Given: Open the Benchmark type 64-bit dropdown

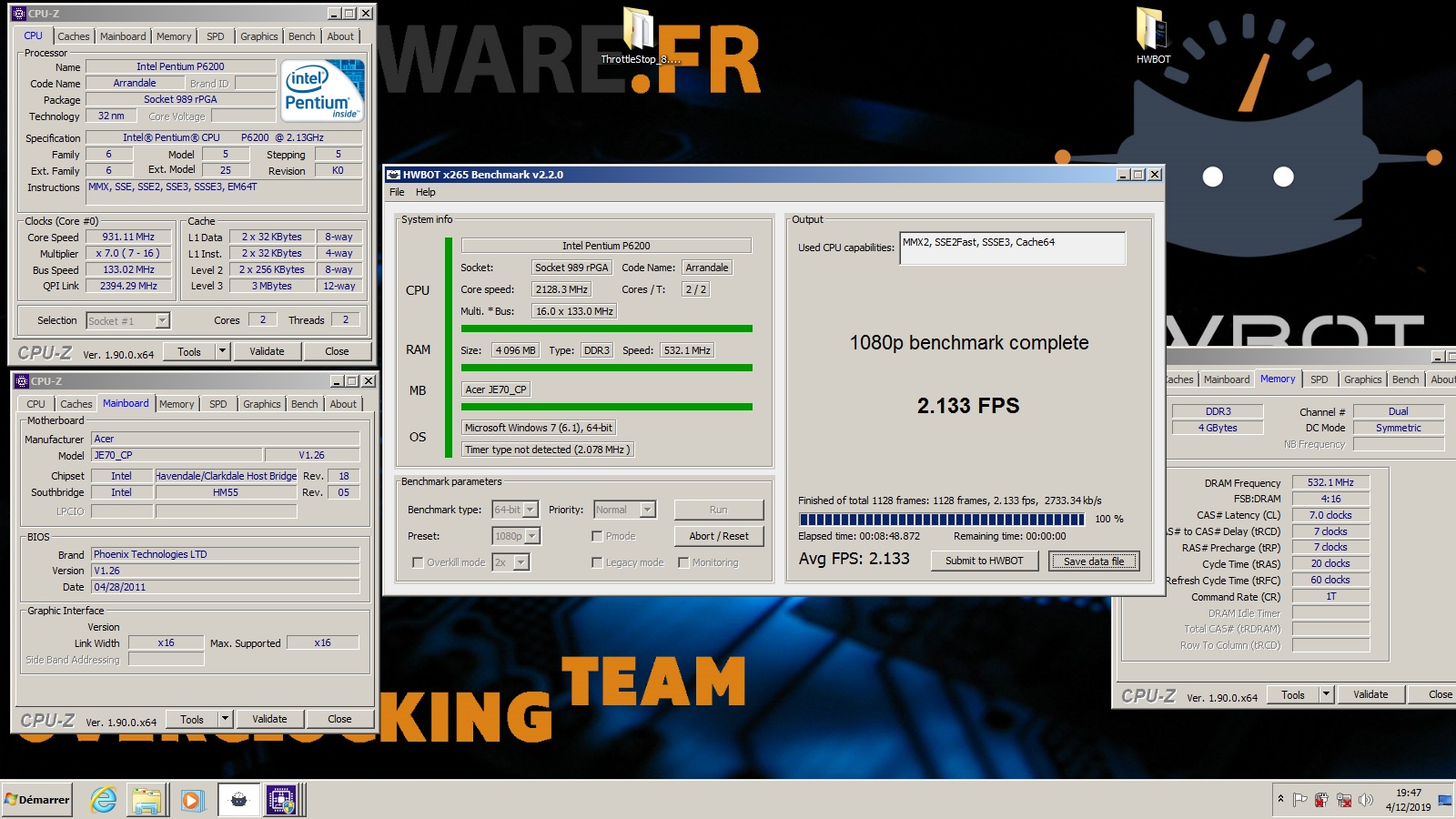Looking at the screenshot, I should point(531,510).
